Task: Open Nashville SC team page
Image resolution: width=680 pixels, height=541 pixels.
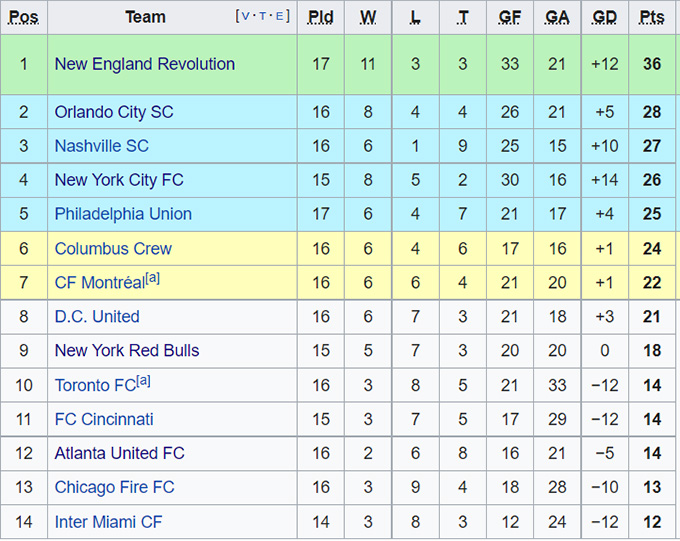Action: [x=101, y=146]
